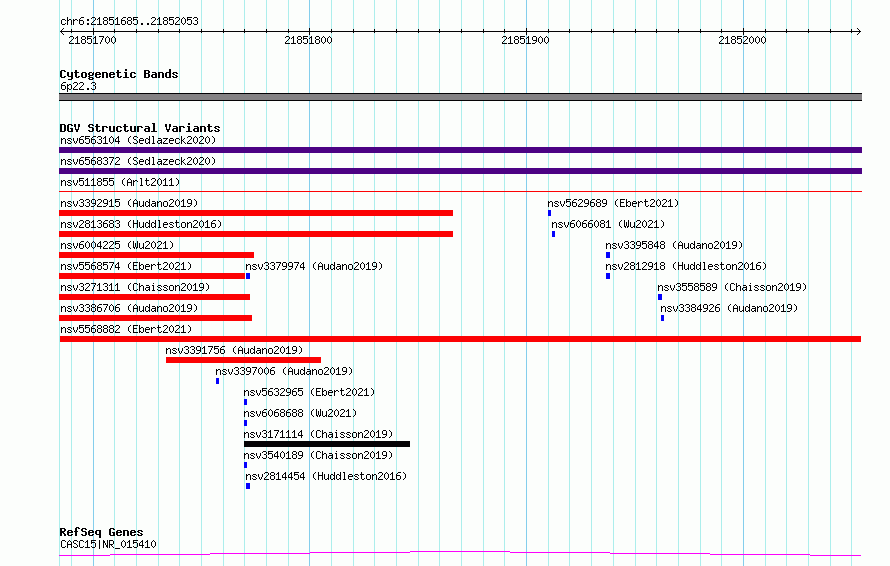
Task: Click the nsv3558589 (Chaisson2019) label
Action: 732,287
